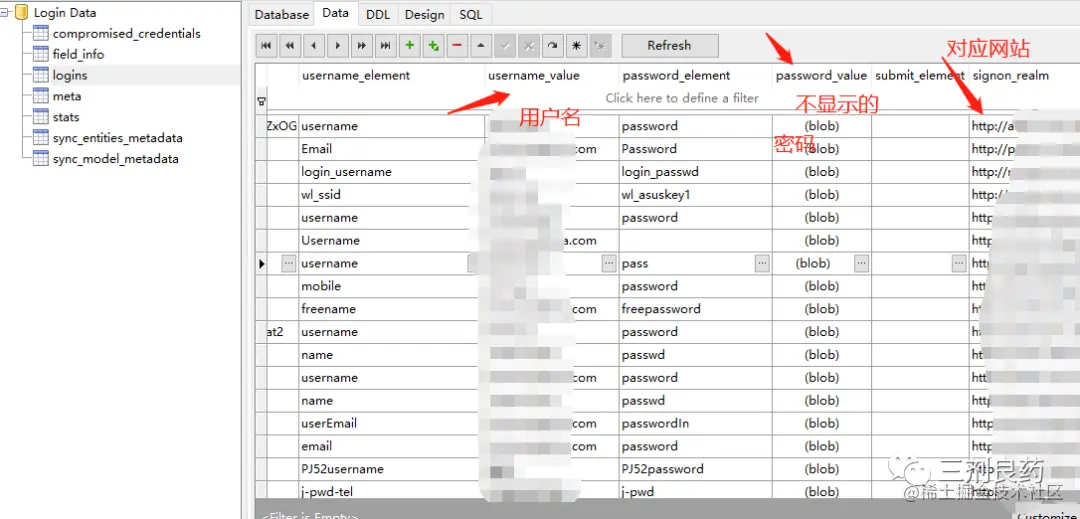Select sync_entities_metadata table
This screenshot has height=519, width=1080.
pos(117,138)
